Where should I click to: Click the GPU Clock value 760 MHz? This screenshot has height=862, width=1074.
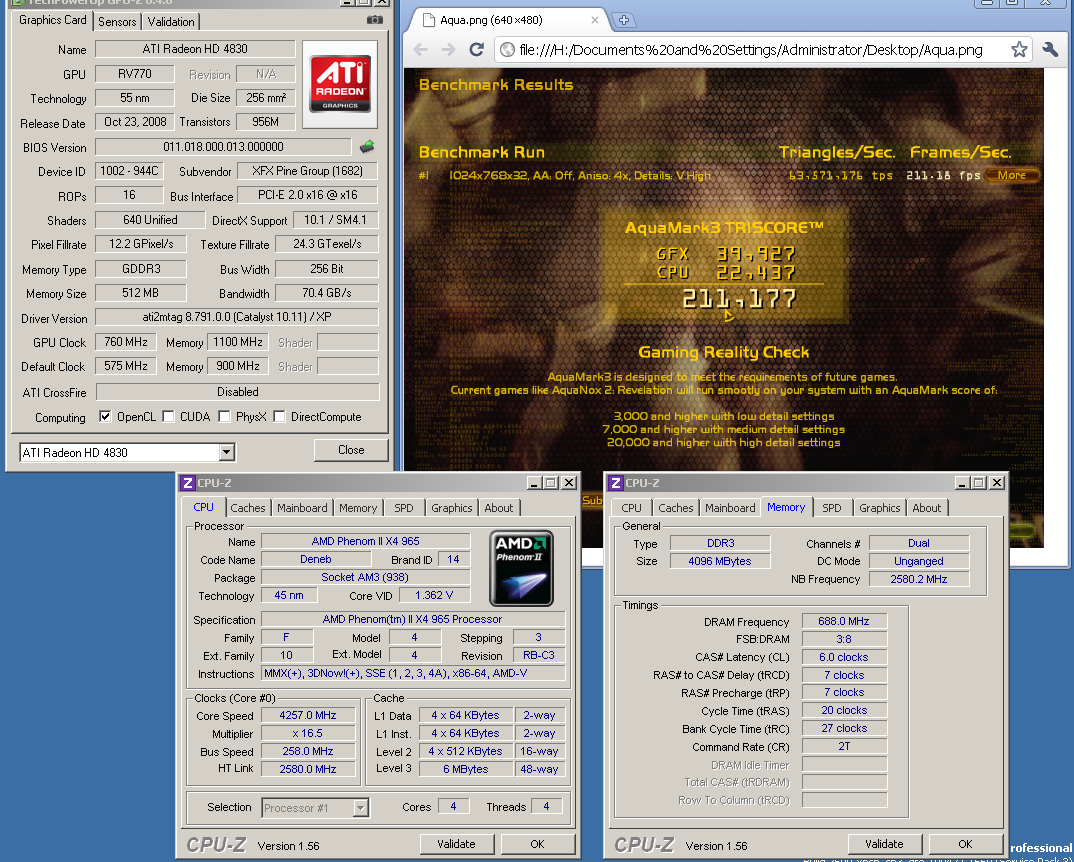(126, 341)
